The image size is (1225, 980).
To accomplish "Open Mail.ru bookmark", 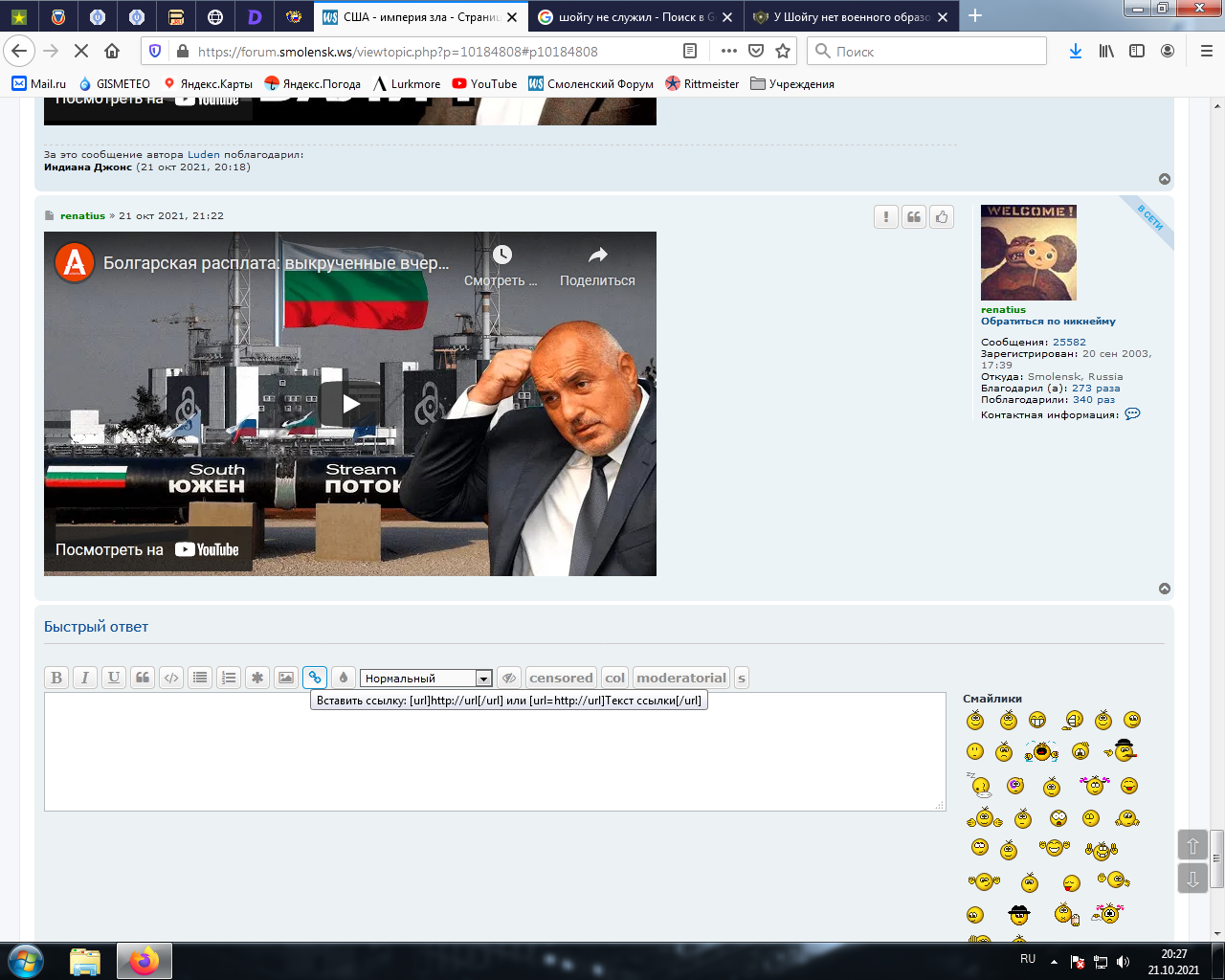I will [x=39, y=84].
